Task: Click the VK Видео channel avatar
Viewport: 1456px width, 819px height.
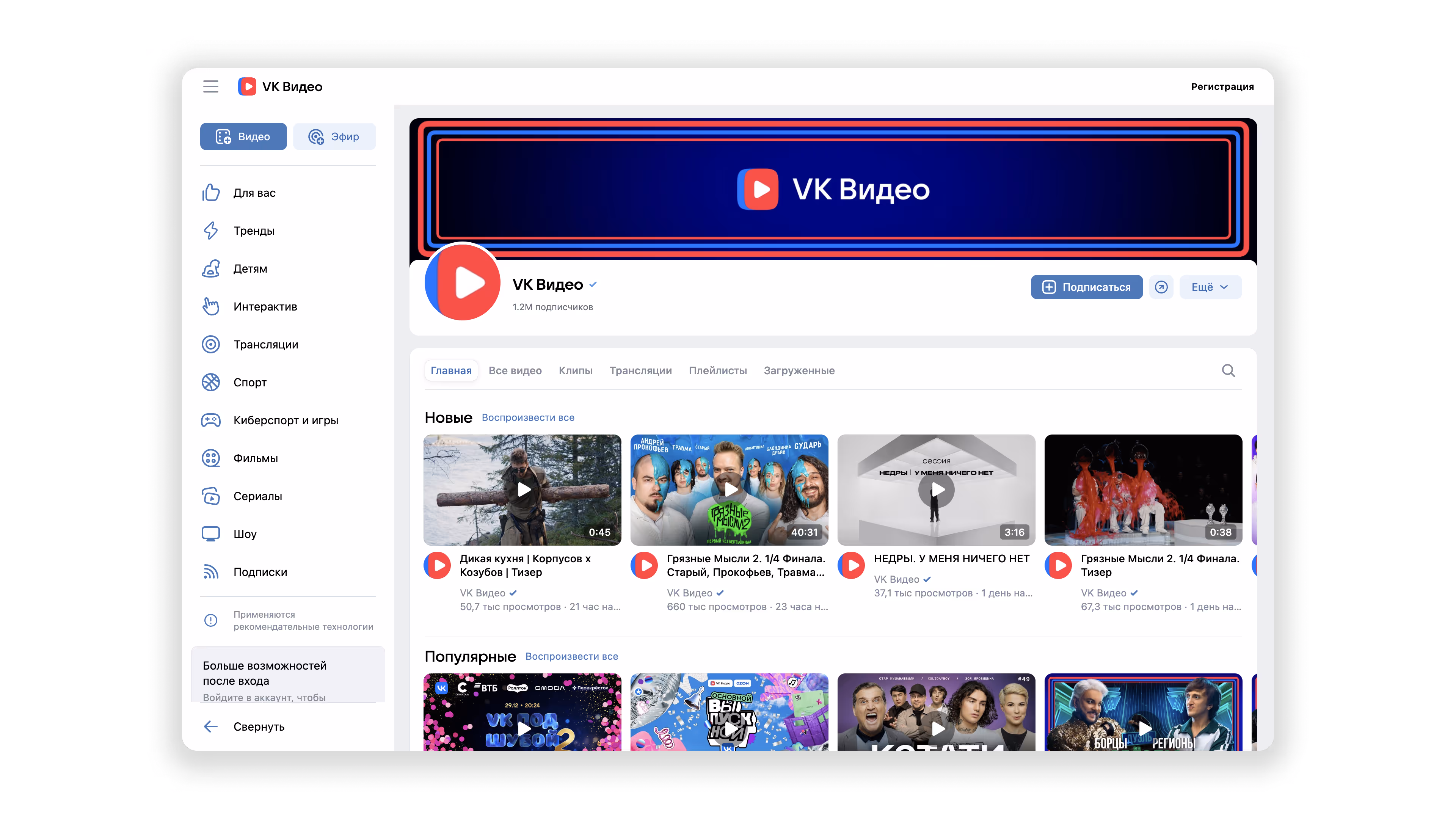Action: click(462, 281)
